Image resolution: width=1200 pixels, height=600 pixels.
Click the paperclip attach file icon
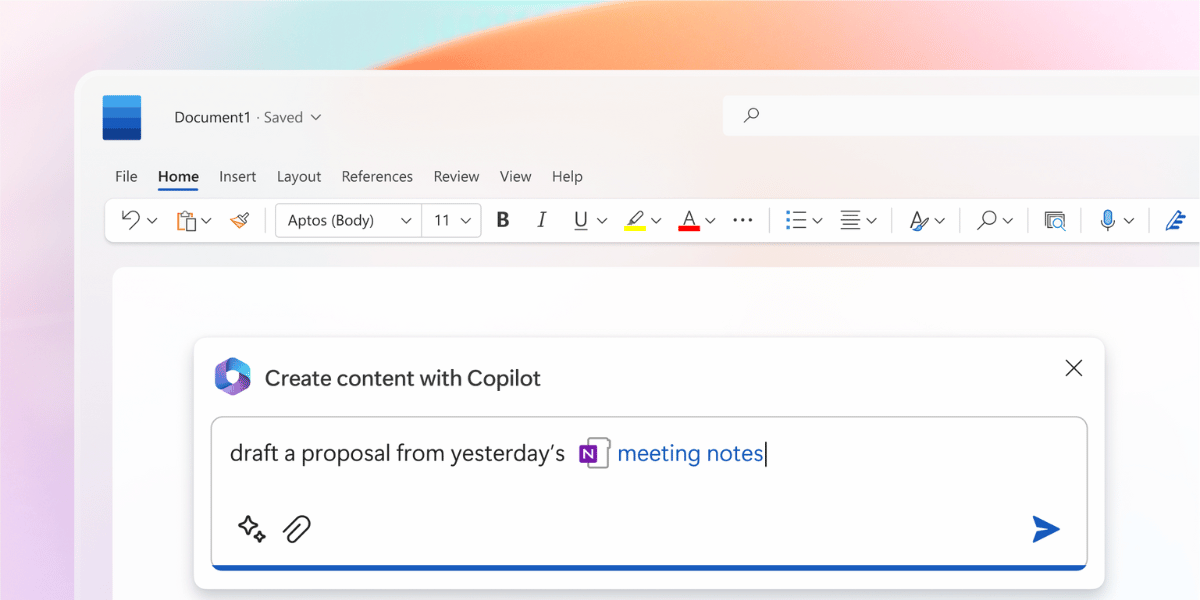point(297,529)
